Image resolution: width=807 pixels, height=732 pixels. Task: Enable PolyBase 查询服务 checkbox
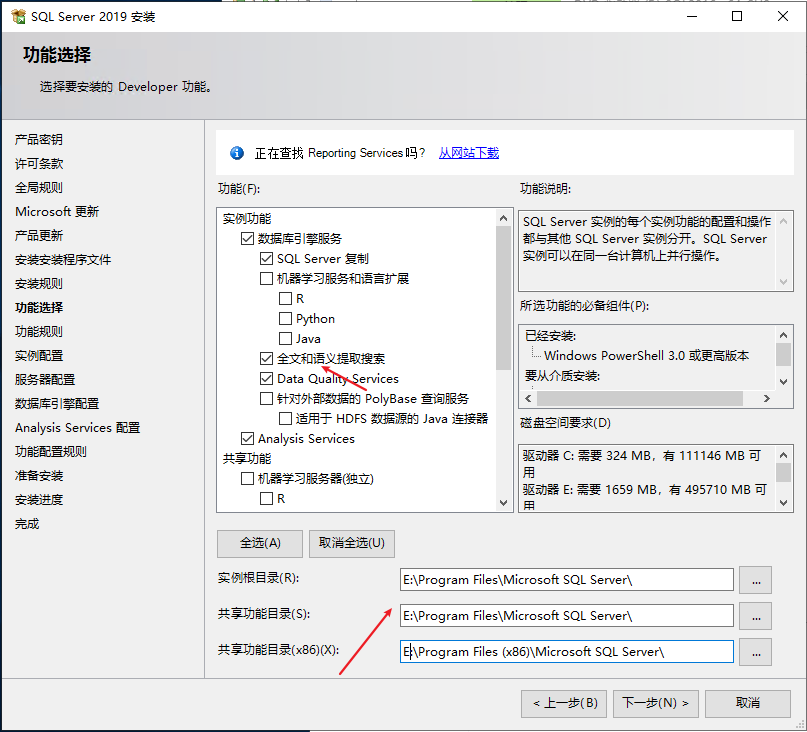267,398
